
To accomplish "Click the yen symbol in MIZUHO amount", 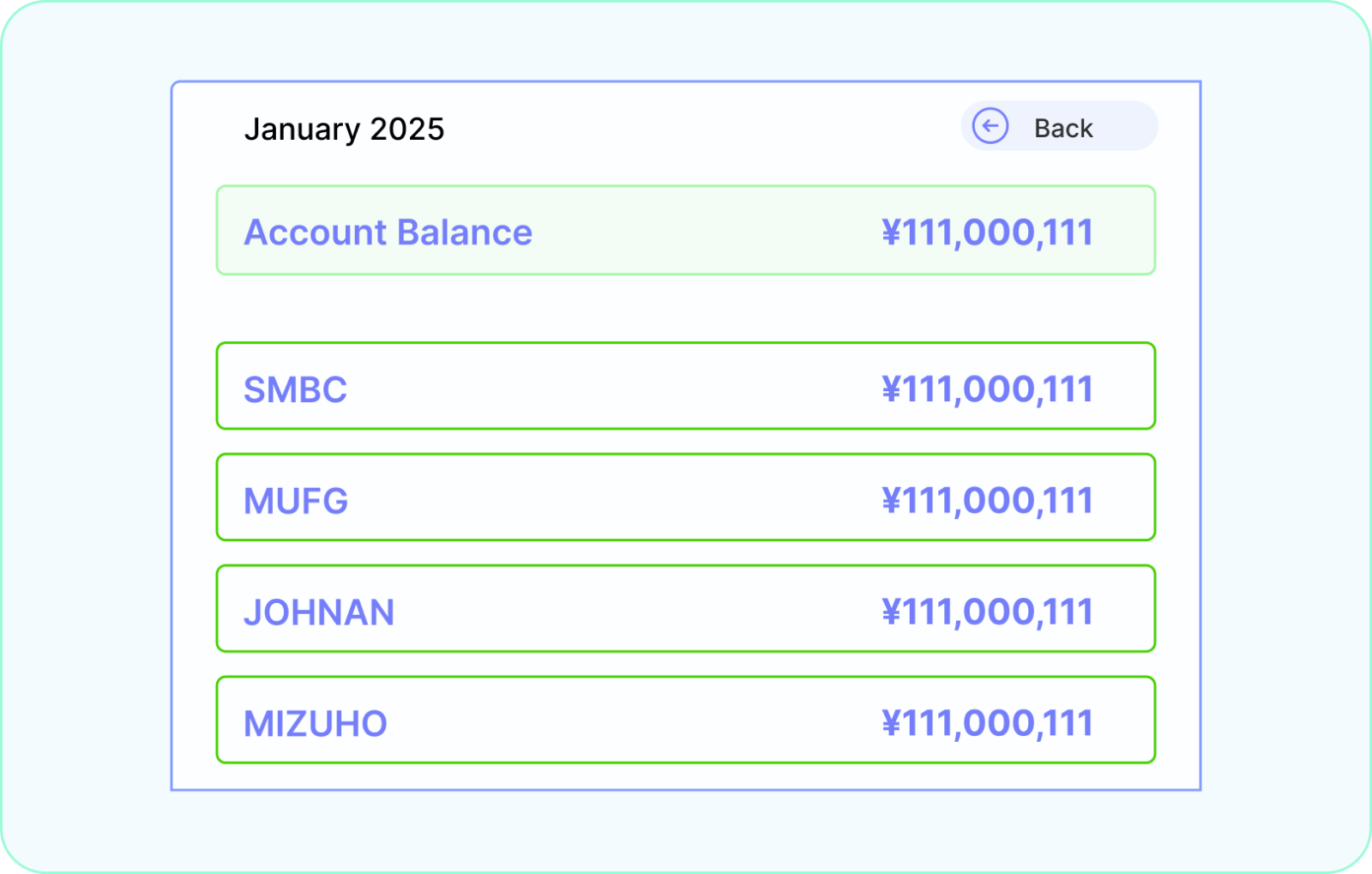I will click(892, 724).
